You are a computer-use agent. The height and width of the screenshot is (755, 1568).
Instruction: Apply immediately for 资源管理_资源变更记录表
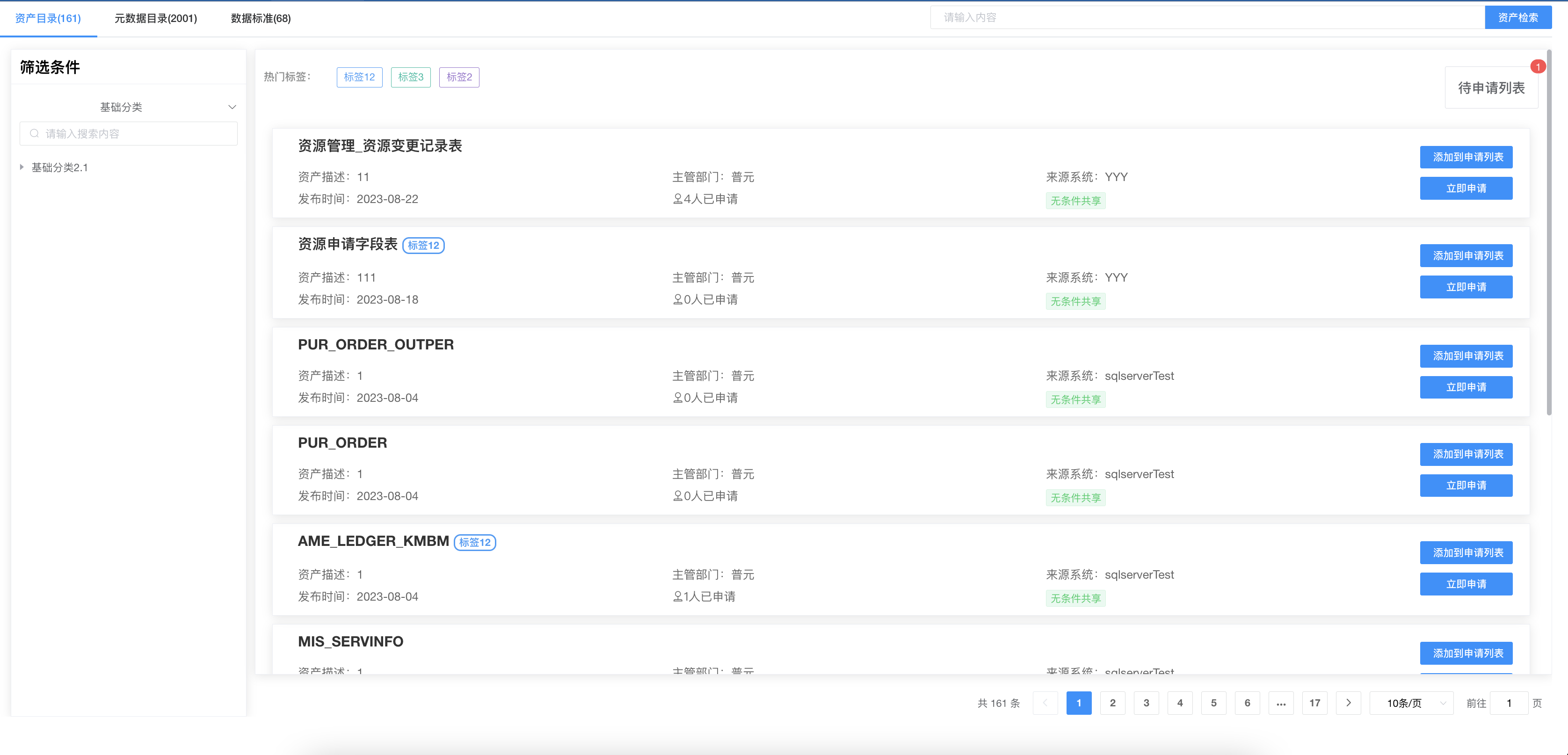[x=1466, y=188]
